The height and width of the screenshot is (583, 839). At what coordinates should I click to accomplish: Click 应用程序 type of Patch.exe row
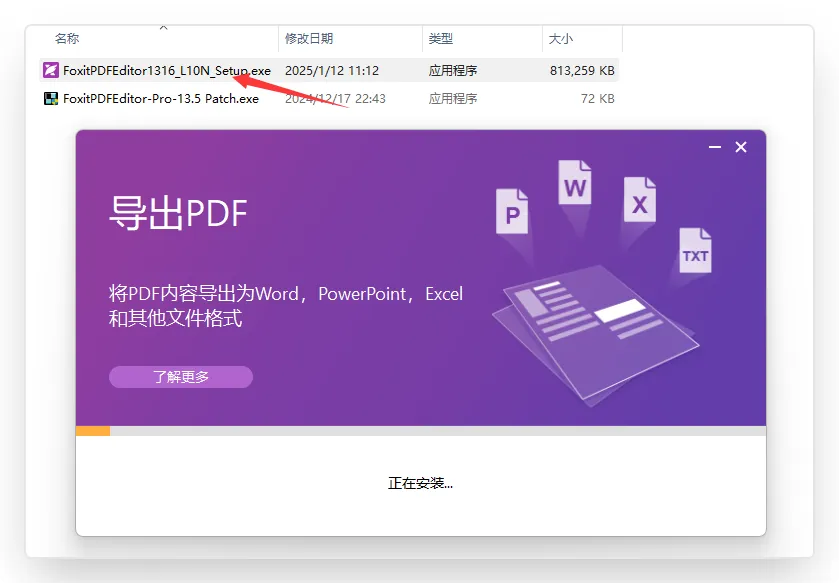click(x=453, y=99)
